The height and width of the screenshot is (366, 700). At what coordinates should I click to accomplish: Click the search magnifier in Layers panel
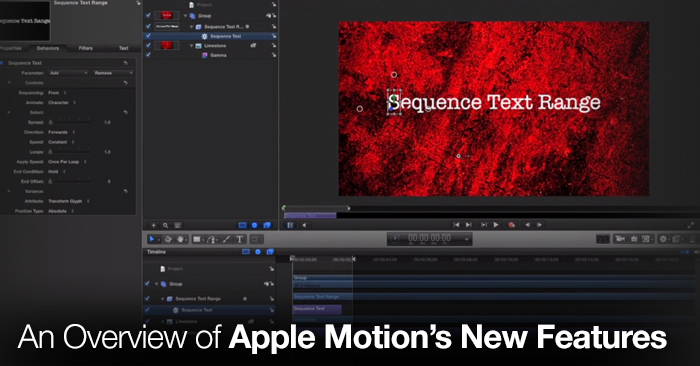pos(166,225)
